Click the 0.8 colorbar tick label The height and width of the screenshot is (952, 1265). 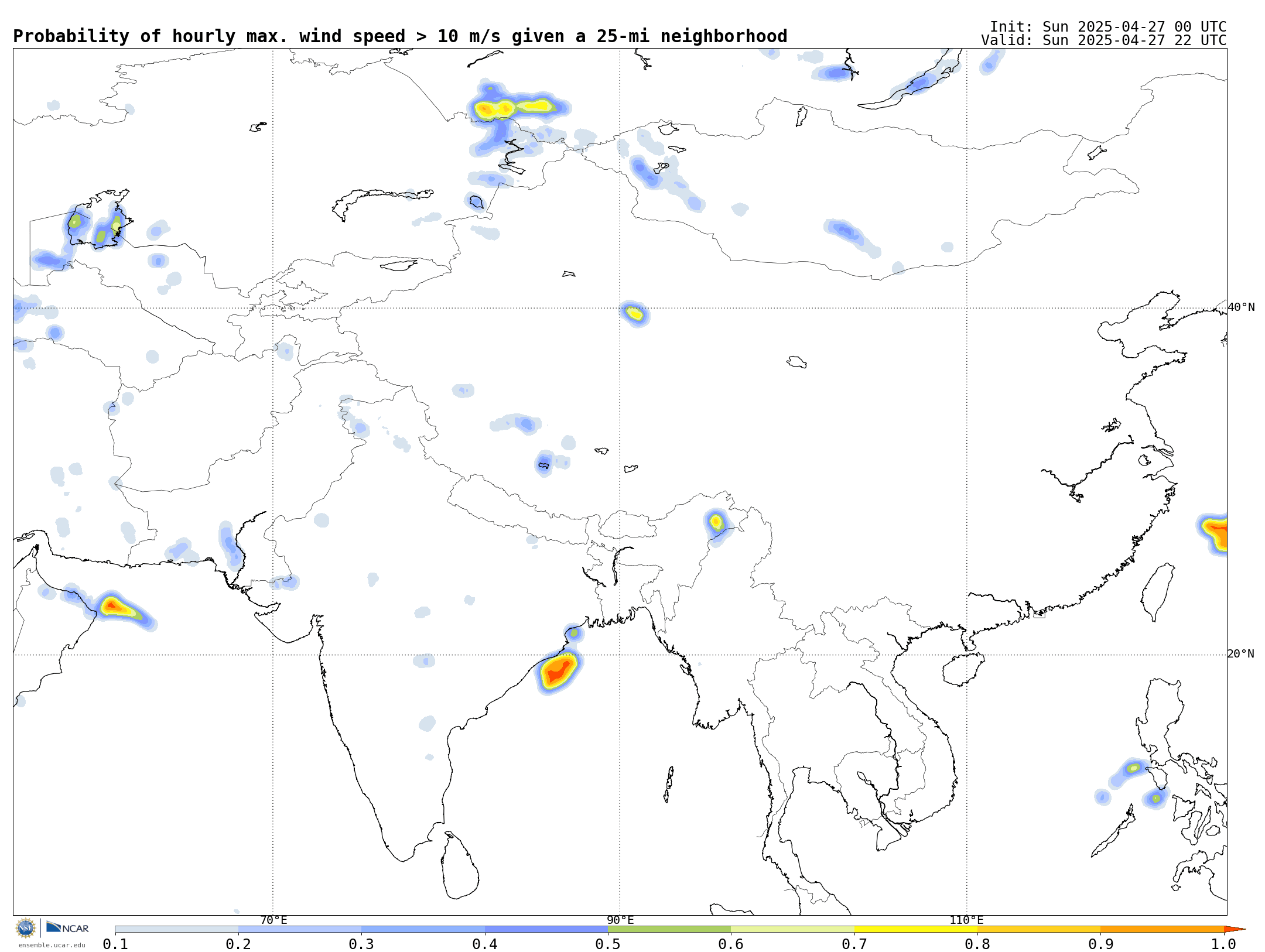(x=977, y=944)
